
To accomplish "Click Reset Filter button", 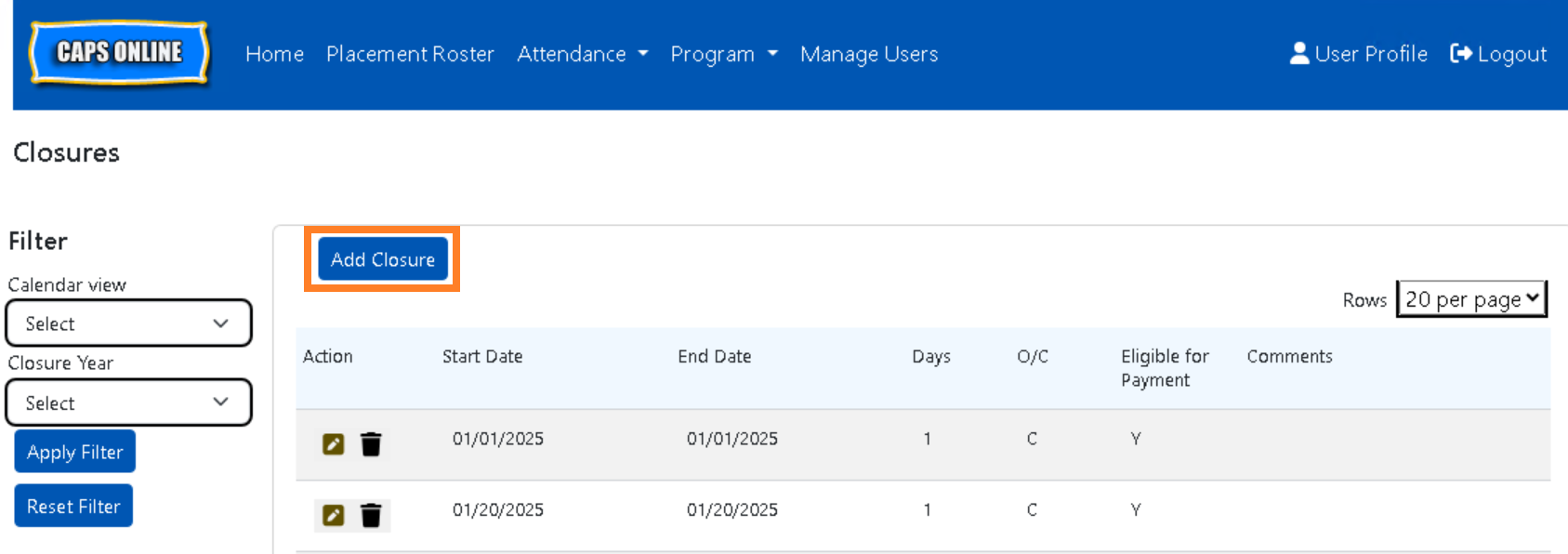I will [73, 507].
